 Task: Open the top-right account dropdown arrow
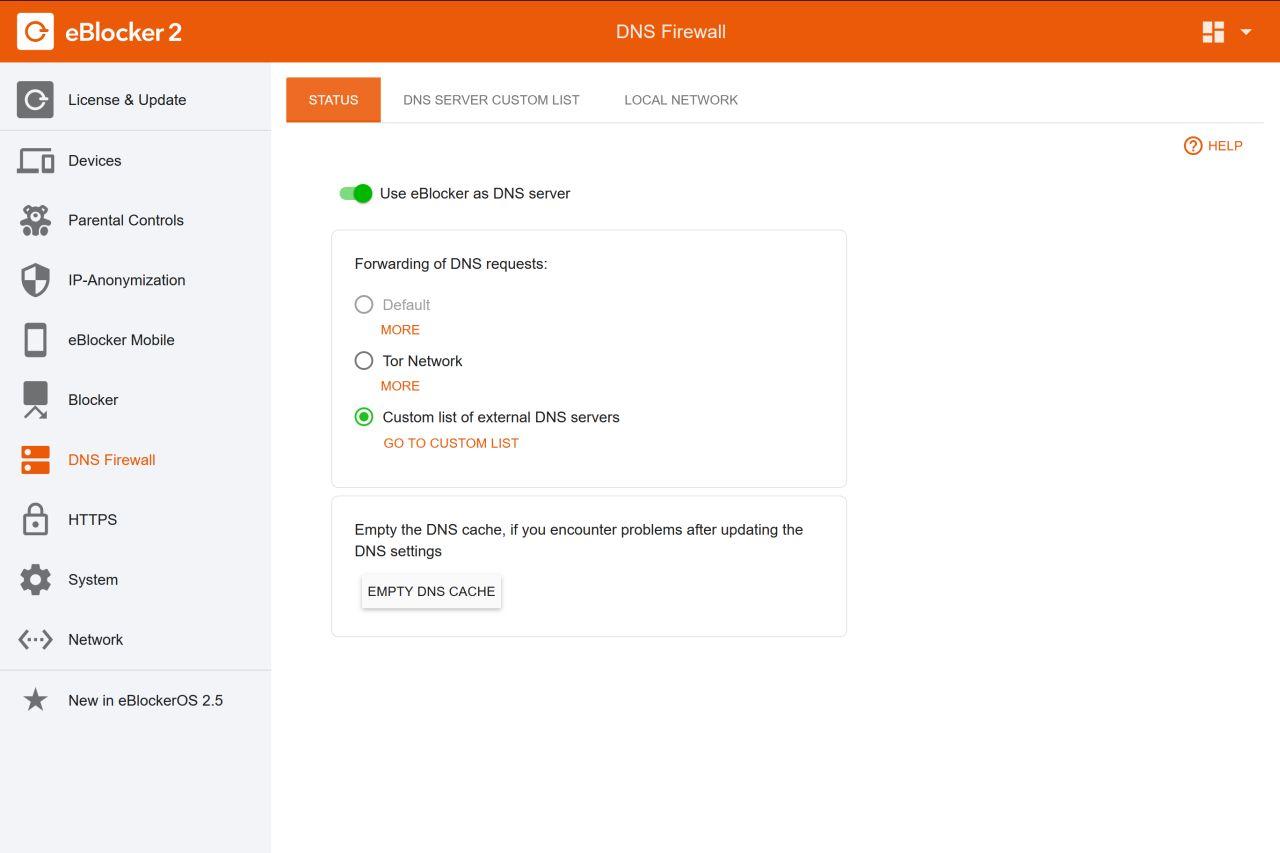pos(1246,31)
